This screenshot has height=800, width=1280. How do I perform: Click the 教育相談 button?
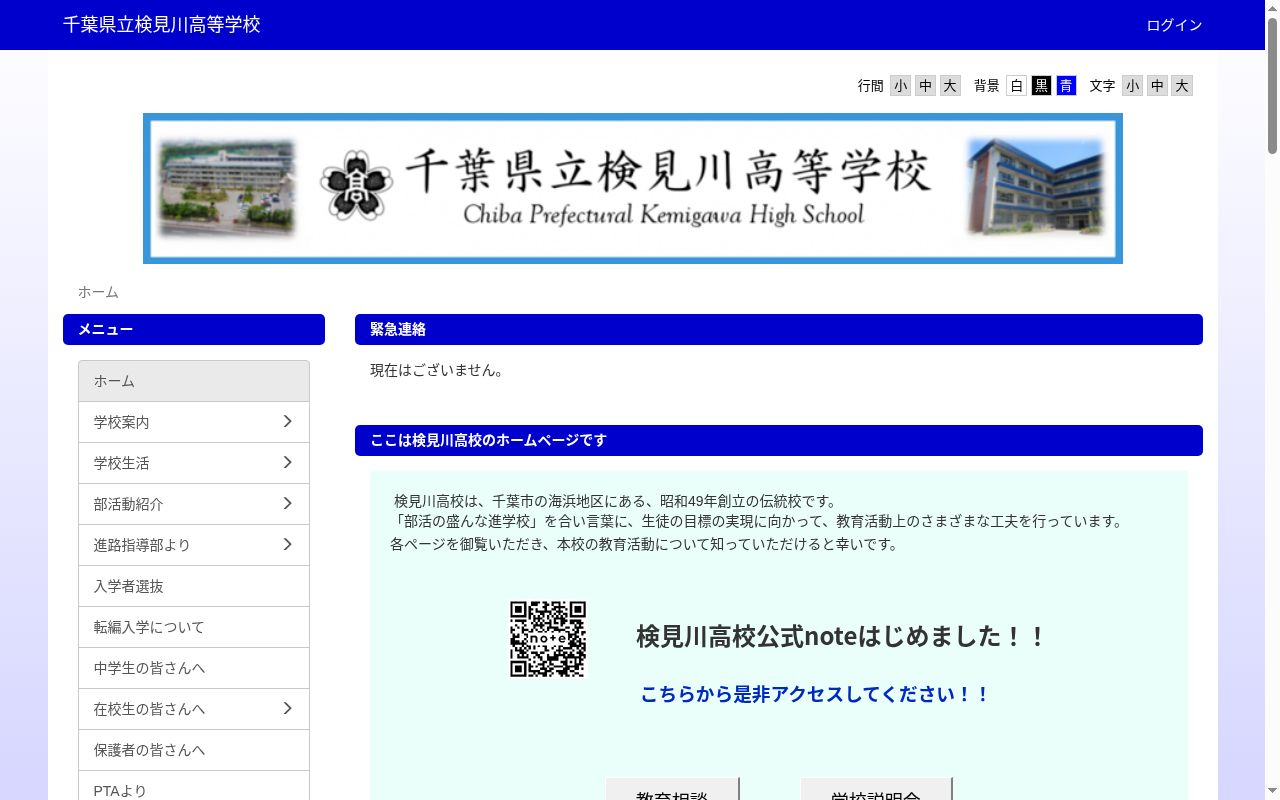click(x=672, y=790)
